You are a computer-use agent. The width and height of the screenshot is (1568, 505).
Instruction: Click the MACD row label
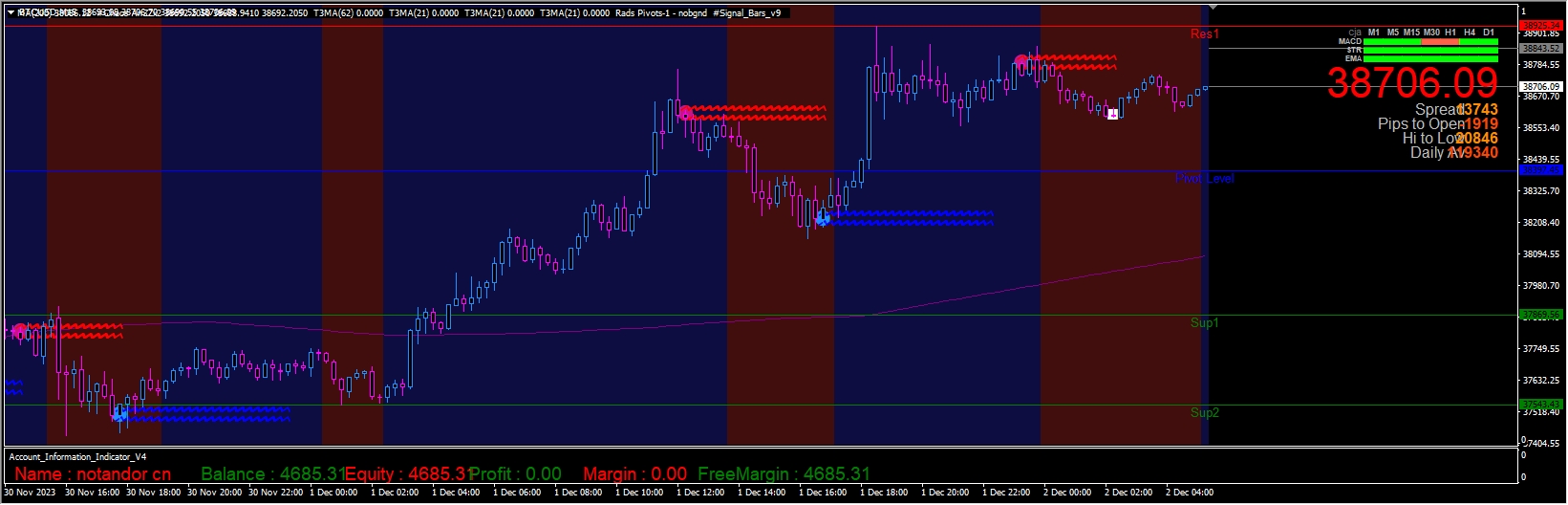(1350, 41)
